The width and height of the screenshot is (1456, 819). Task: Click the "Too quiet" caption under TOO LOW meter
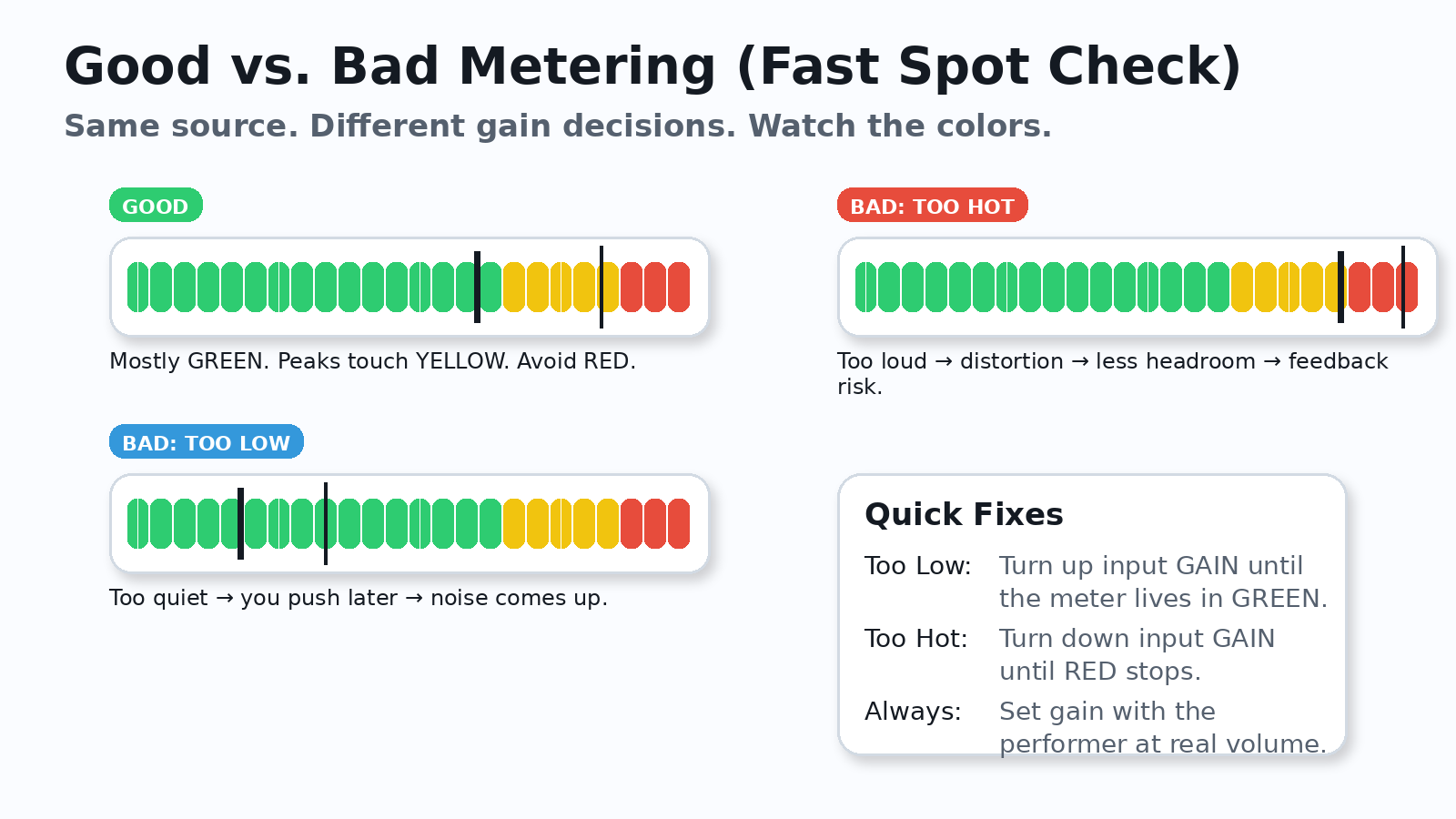click(x=358, y=598)
